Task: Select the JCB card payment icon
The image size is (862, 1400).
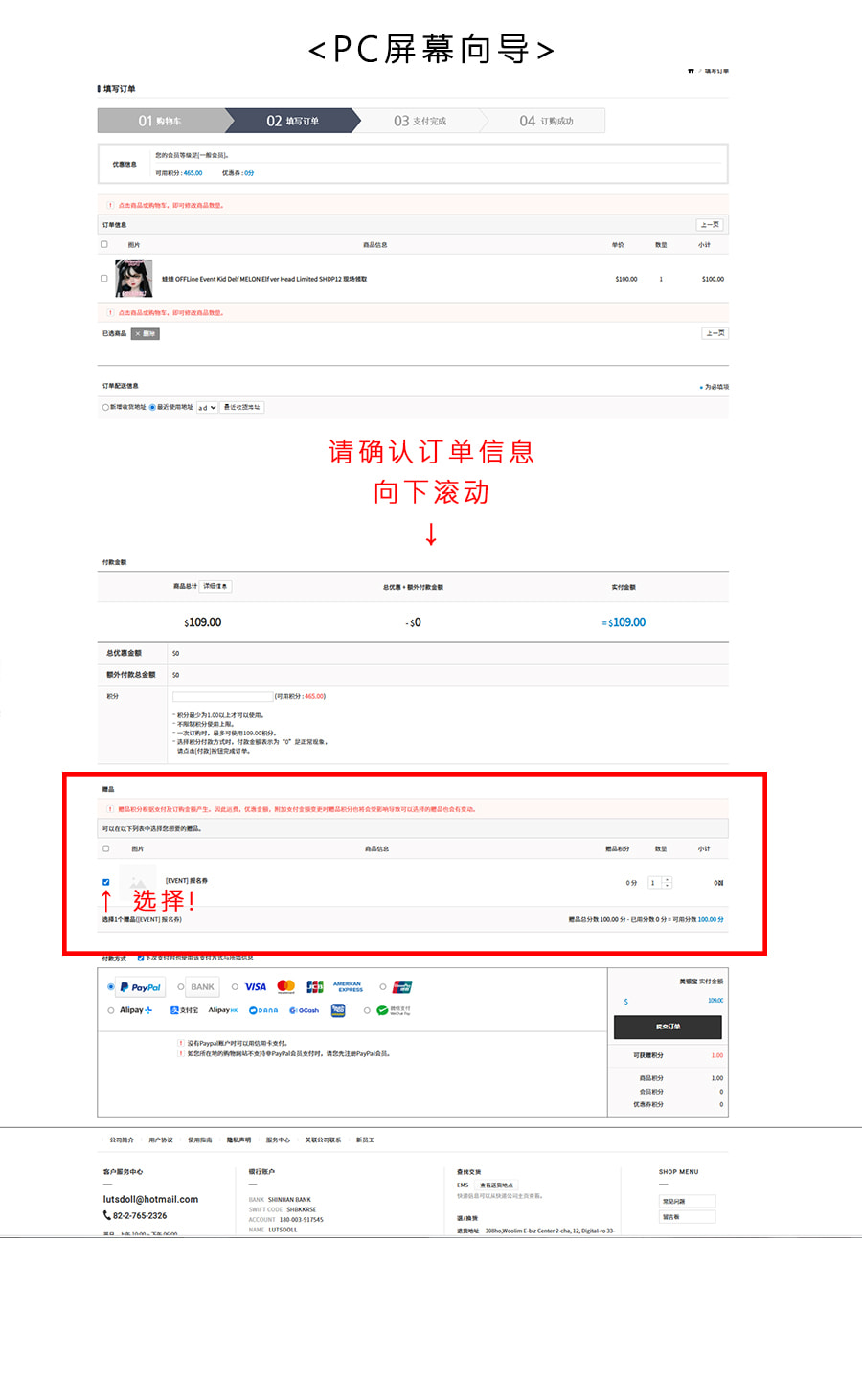Action: (x=317, y=986)
